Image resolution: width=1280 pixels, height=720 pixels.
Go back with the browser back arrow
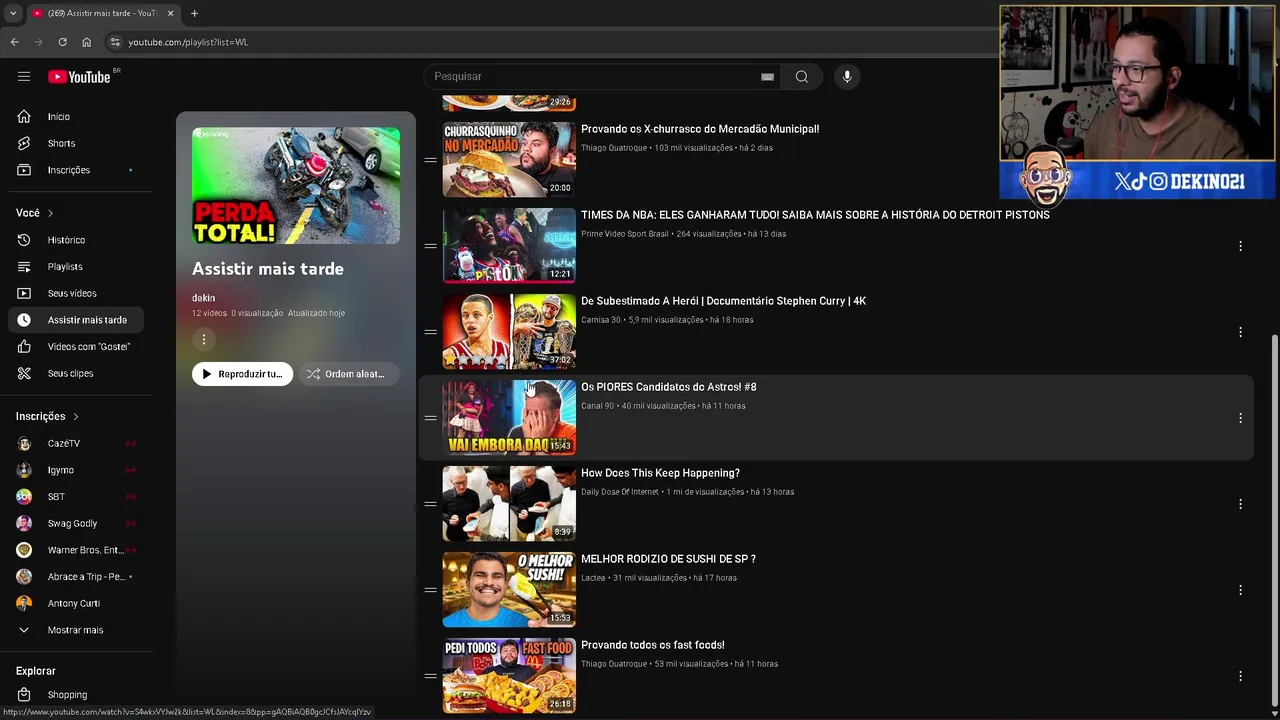tap(15, 42)
